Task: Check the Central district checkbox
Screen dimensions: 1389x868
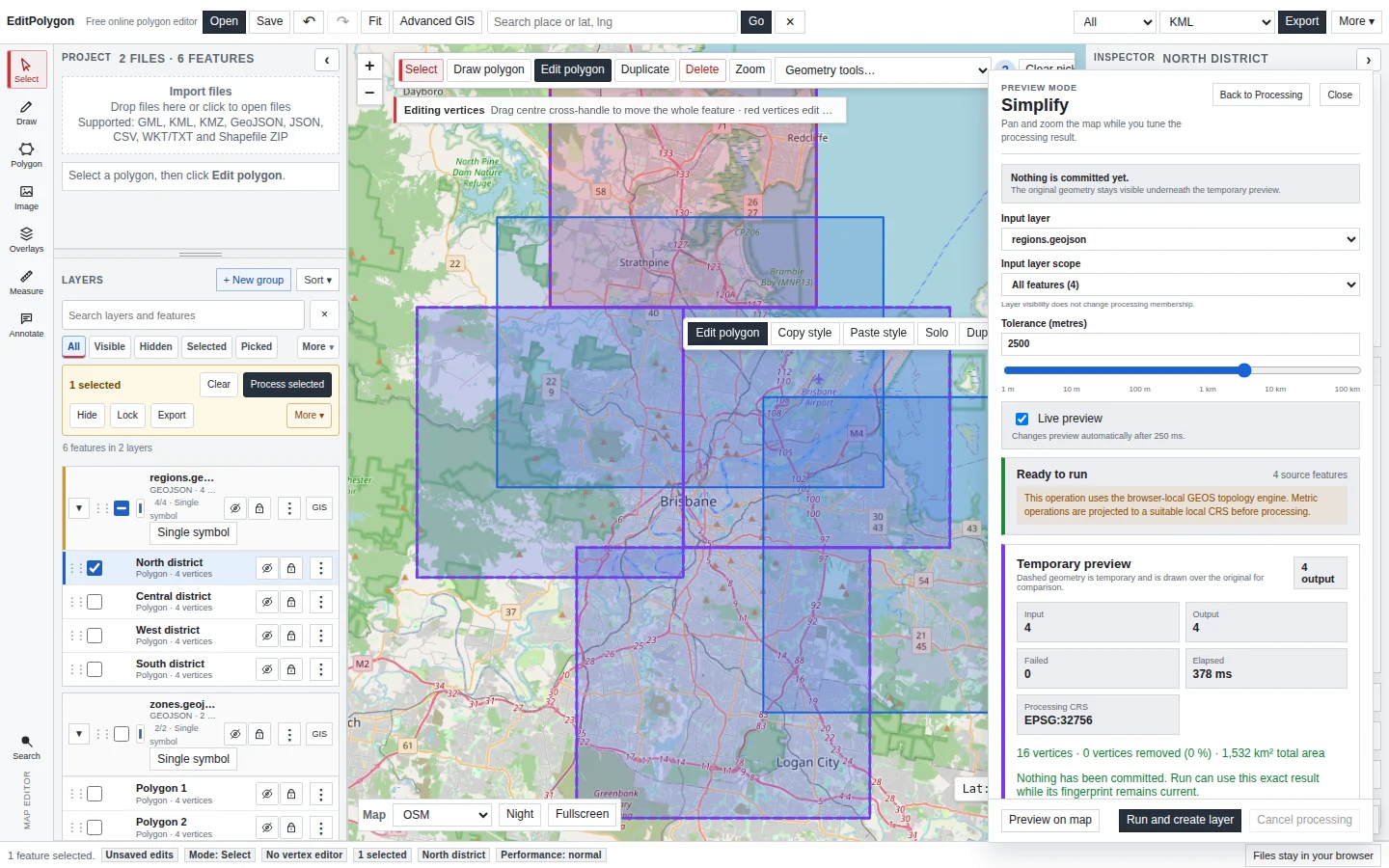Action: tap(95, 602)
